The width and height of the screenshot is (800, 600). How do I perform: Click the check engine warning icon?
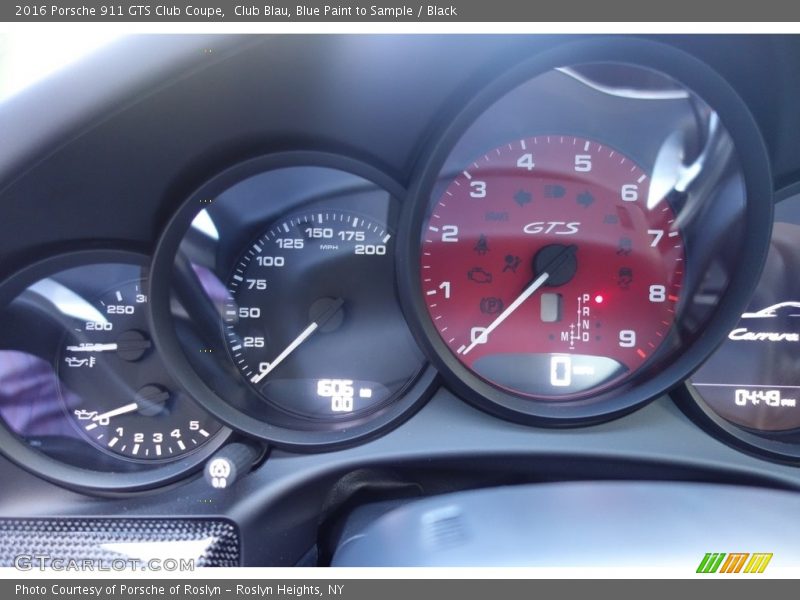pyautogui.click(x=479, y=273)
